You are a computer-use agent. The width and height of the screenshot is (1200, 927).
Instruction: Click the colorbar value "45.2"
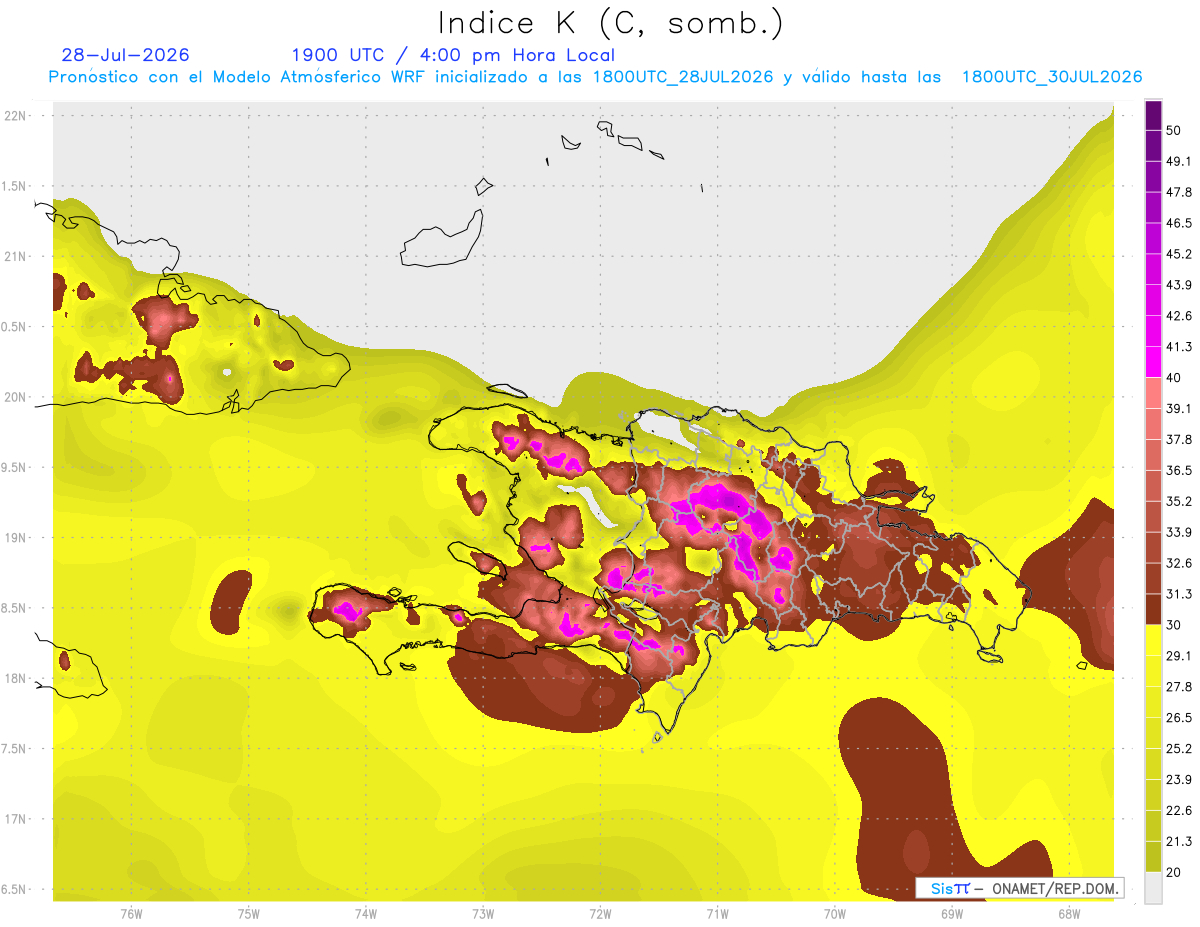[1179, 254]
